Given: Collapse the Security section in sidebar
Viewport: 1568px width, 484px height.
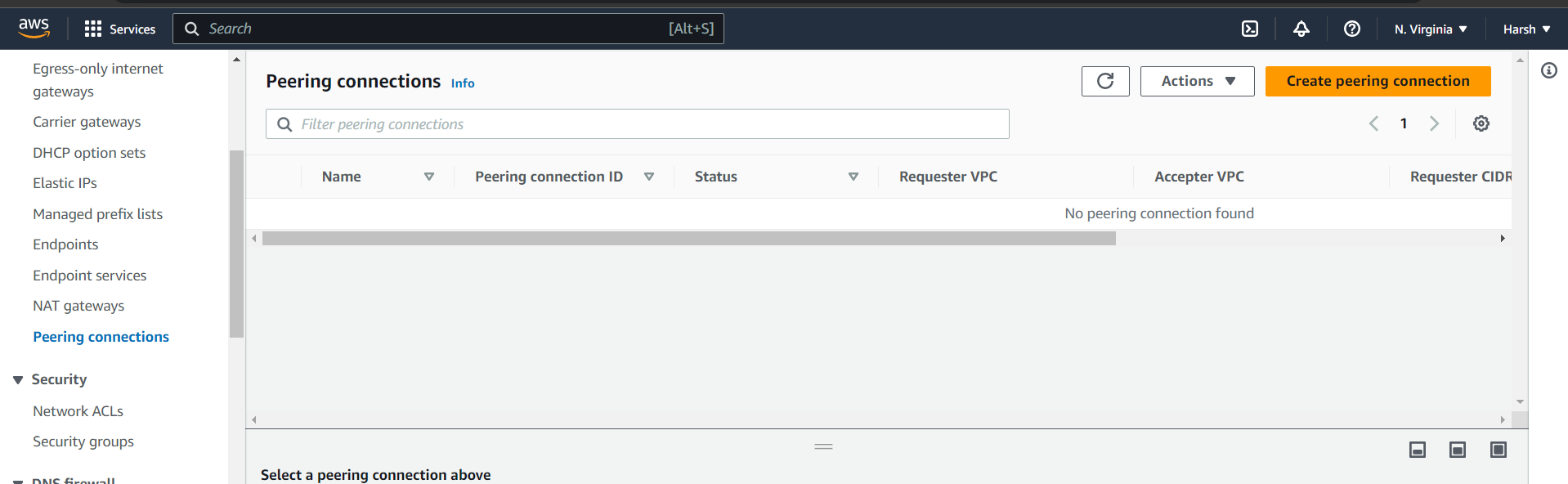Looking at the screenshot, I should (x=18, y=379).
